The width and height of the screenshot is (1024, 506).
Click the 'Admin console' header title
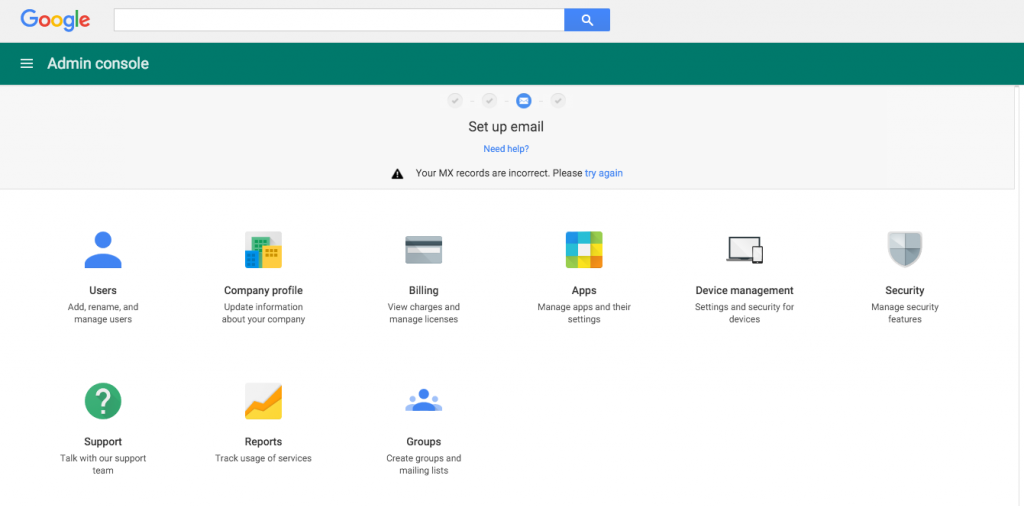click(x=98, y=63)
